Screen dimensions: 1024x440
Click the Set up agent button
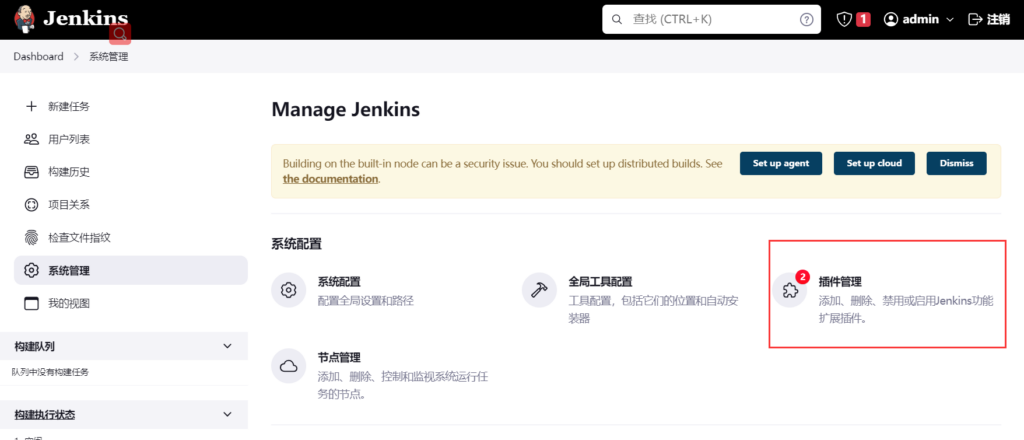pyautogui.click(x=781, y=163)
